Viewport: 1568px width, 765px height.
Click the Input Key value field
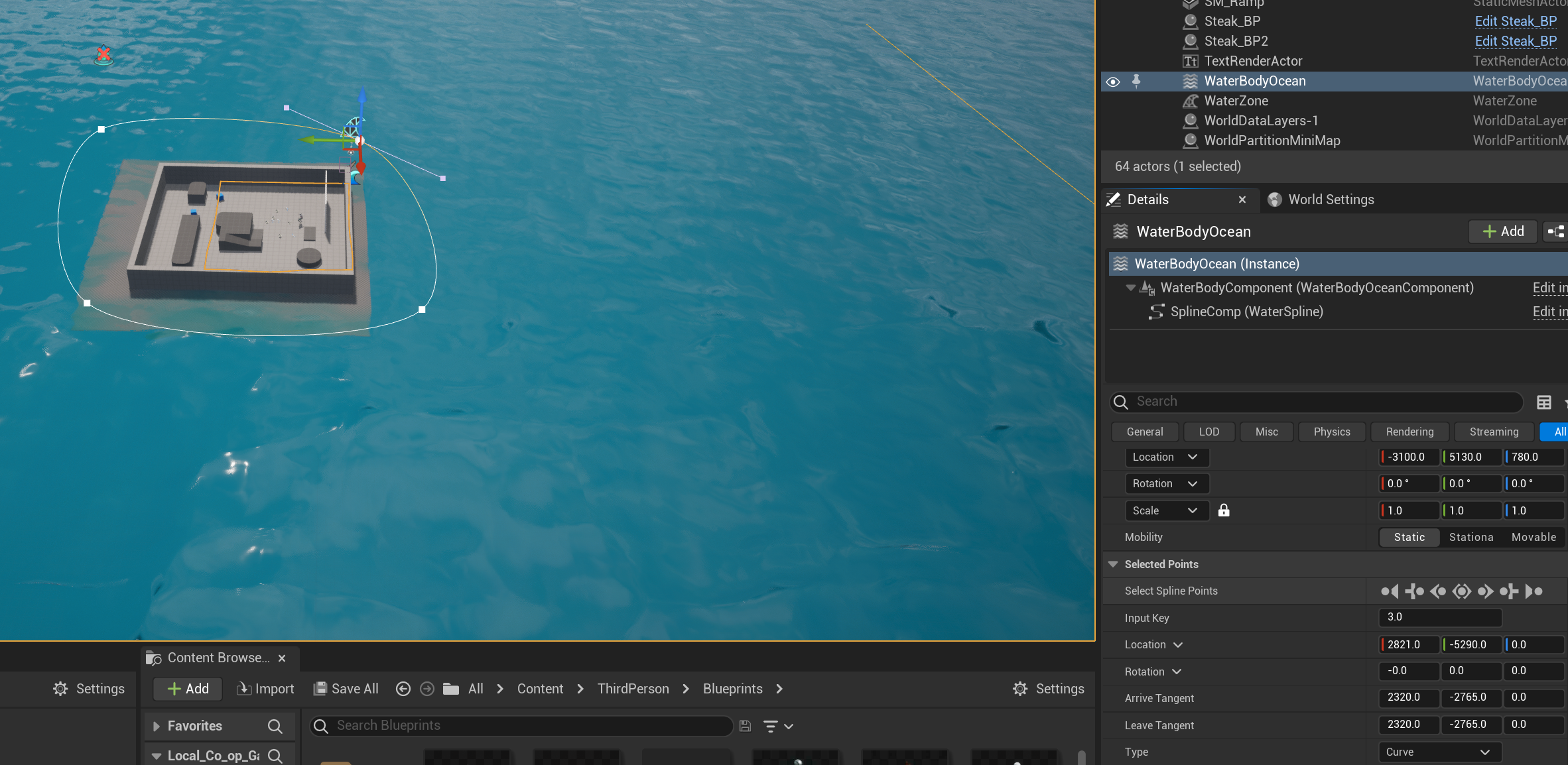coord(1439,617)
